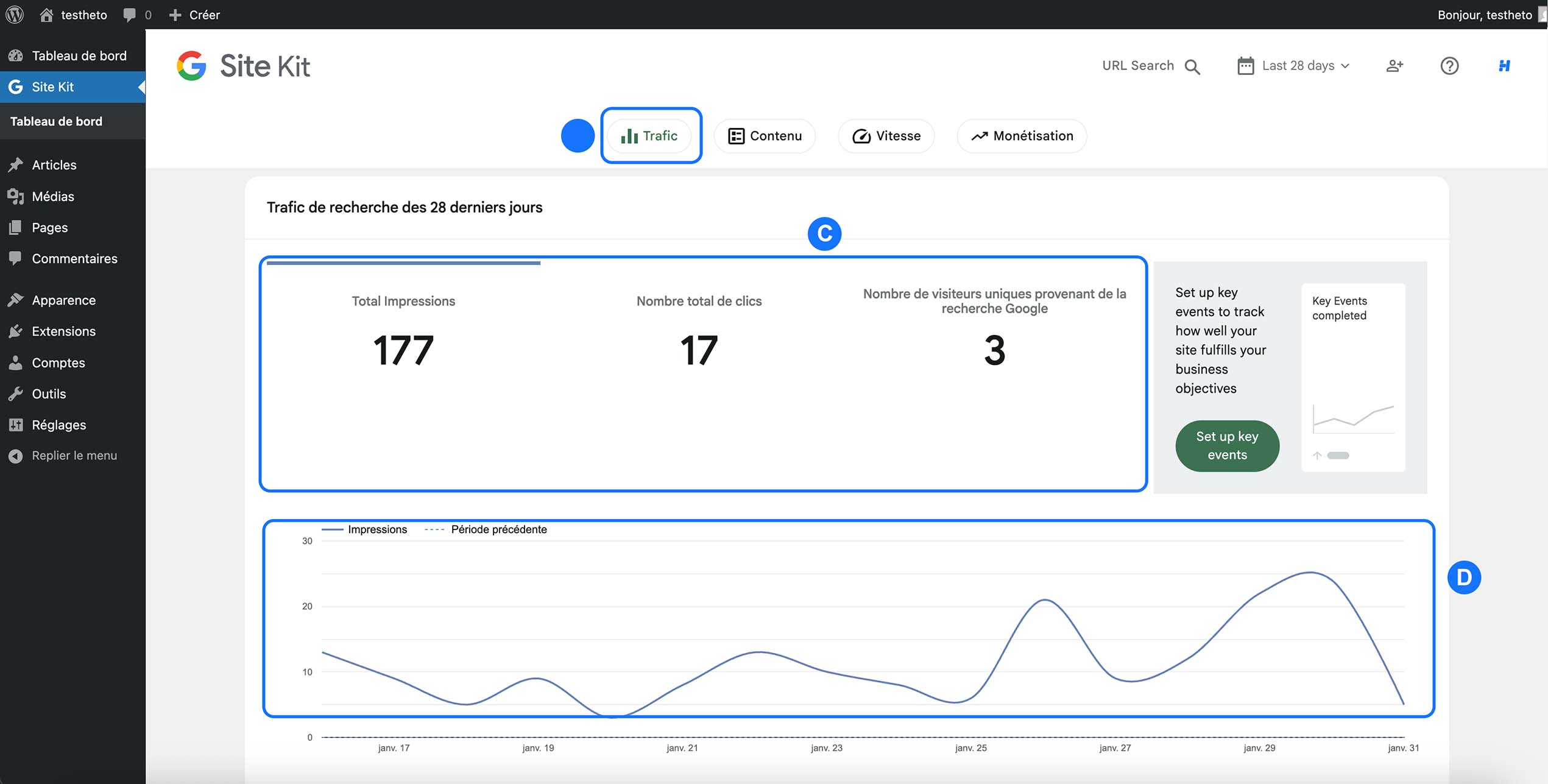
Task: Open Créer in the admin bar
Action: tap(195, 14)
